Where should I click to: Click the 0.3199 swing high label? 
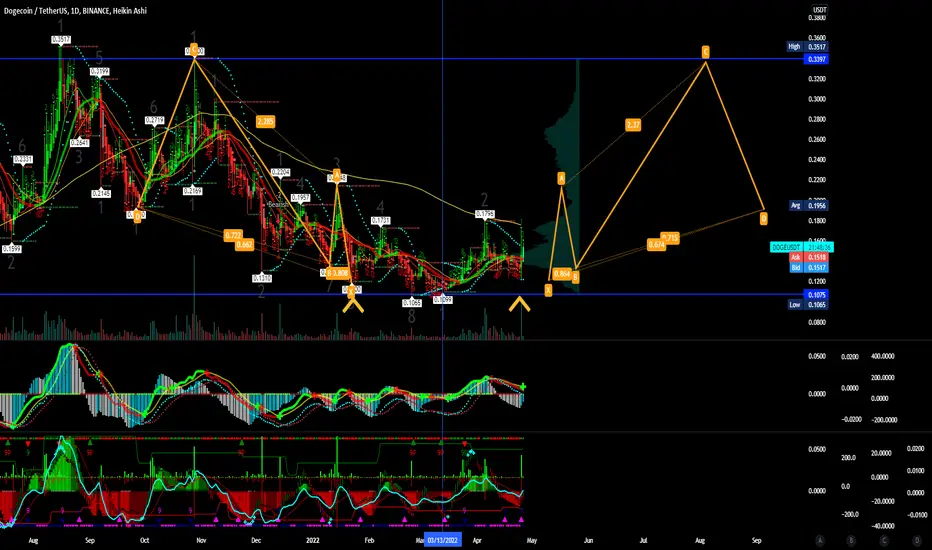point(99,72)
